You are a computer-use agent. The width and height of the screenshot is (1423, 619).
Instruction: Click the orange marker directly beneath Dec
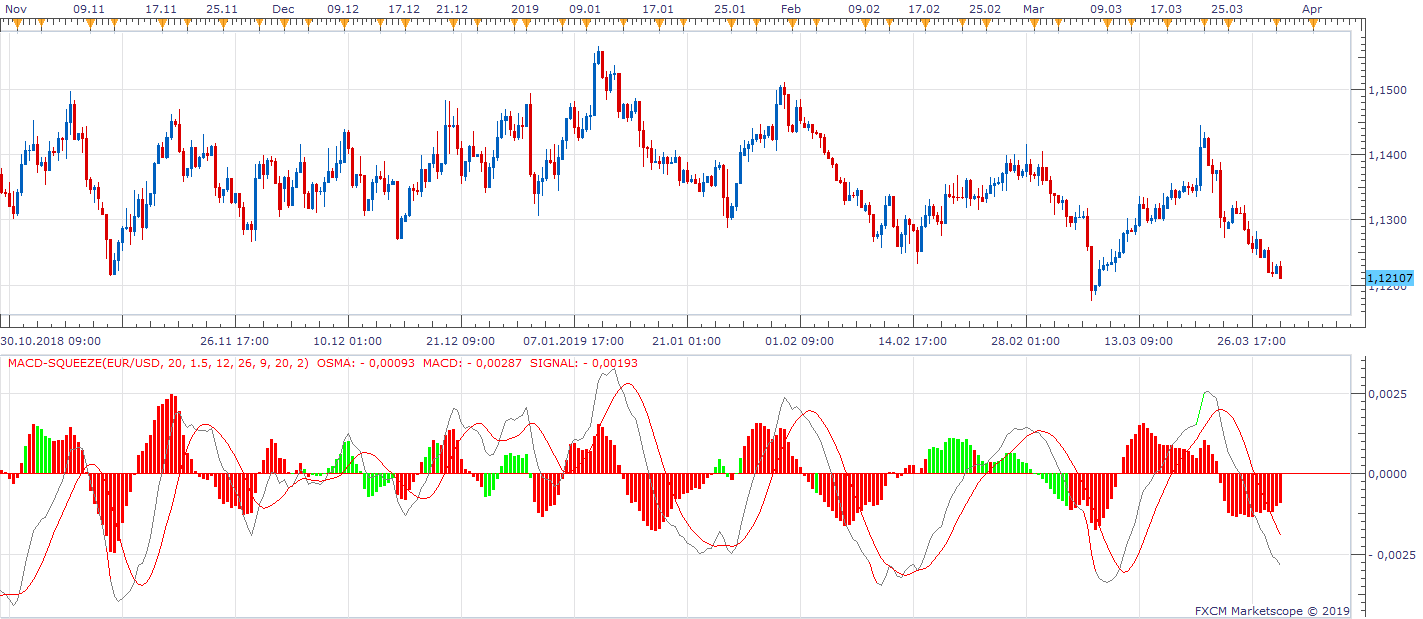283,23
